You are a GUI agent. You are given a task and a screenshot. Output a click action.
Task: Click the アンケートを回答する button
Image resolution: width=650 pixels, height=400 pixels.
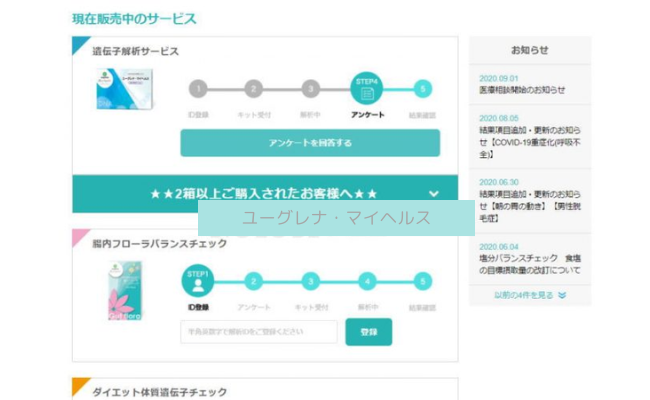click(310, 143)
